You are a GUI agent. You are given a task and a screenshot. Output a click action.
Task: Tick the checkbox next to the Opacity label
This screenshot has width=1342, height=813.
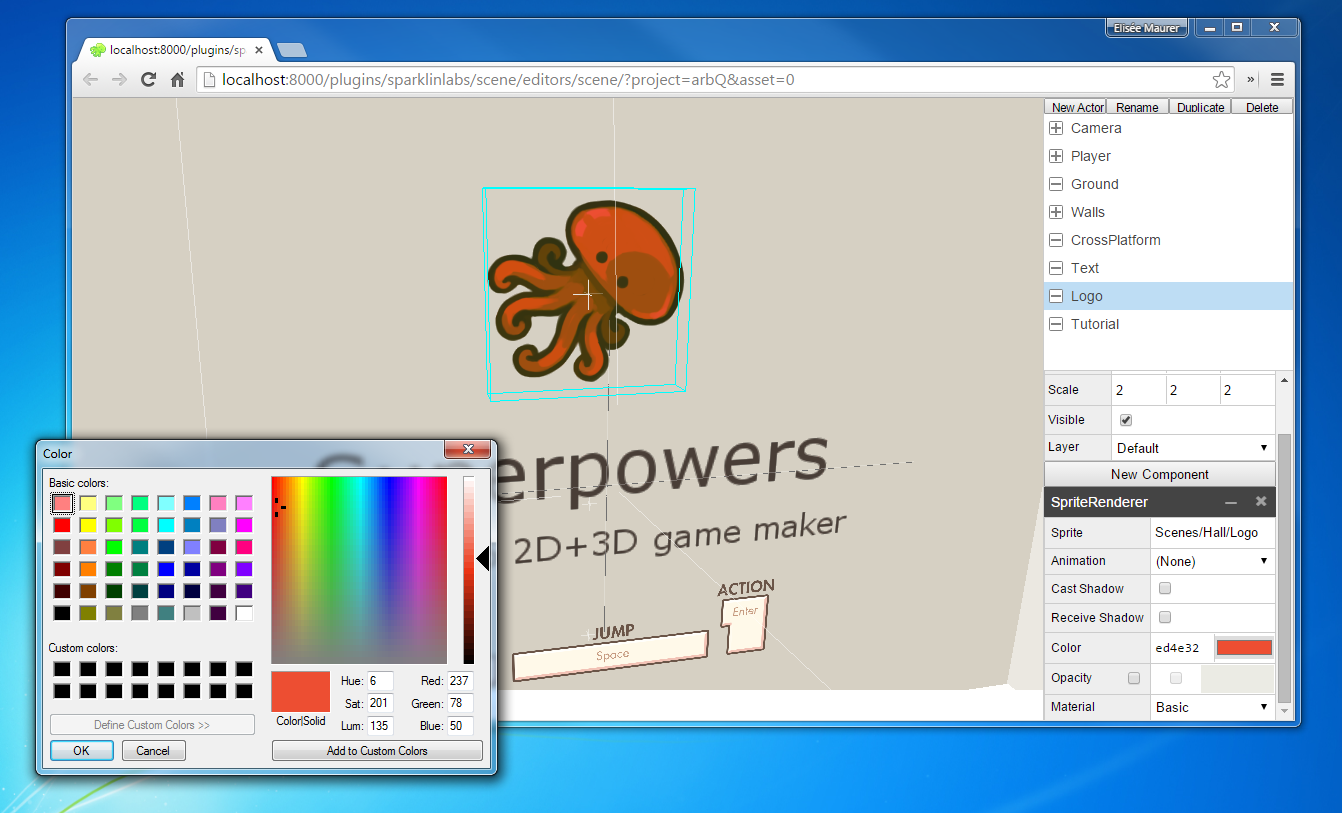coord(1134,678)
